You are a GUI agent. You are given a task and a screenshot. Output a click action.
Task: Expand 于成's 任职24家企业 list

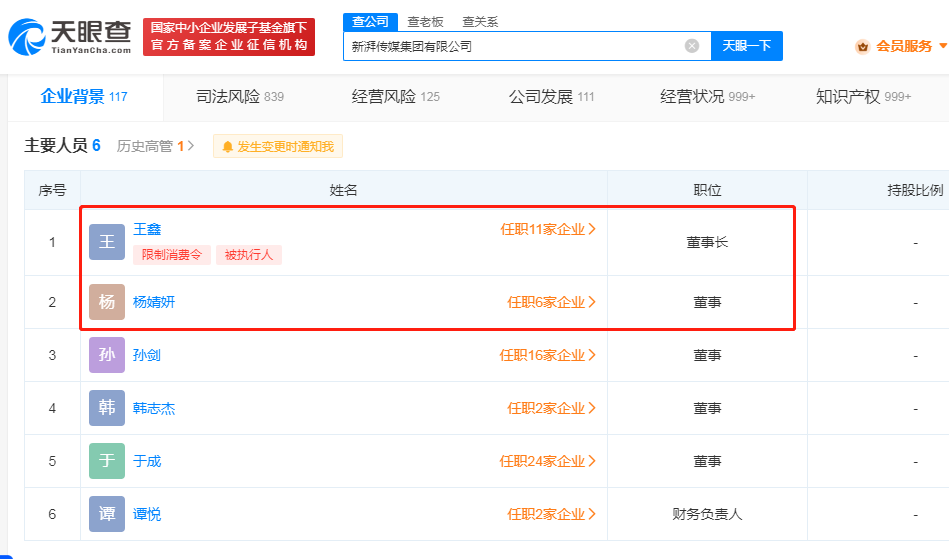click(548, 461)
